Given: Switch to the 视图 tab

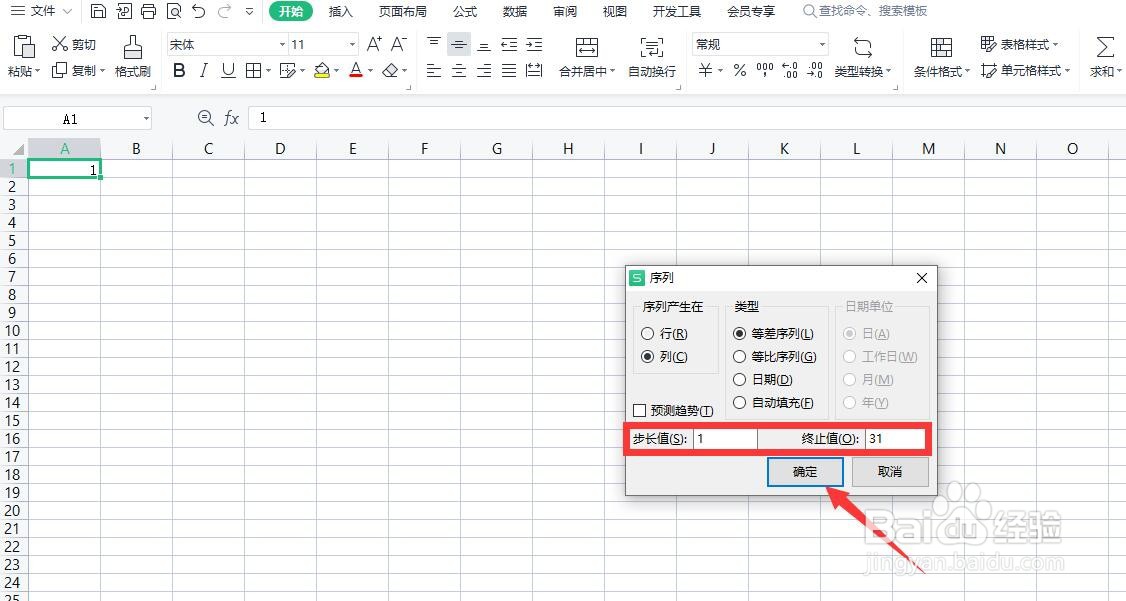Looking at the screenshot, I should click(x=614, y=11).
